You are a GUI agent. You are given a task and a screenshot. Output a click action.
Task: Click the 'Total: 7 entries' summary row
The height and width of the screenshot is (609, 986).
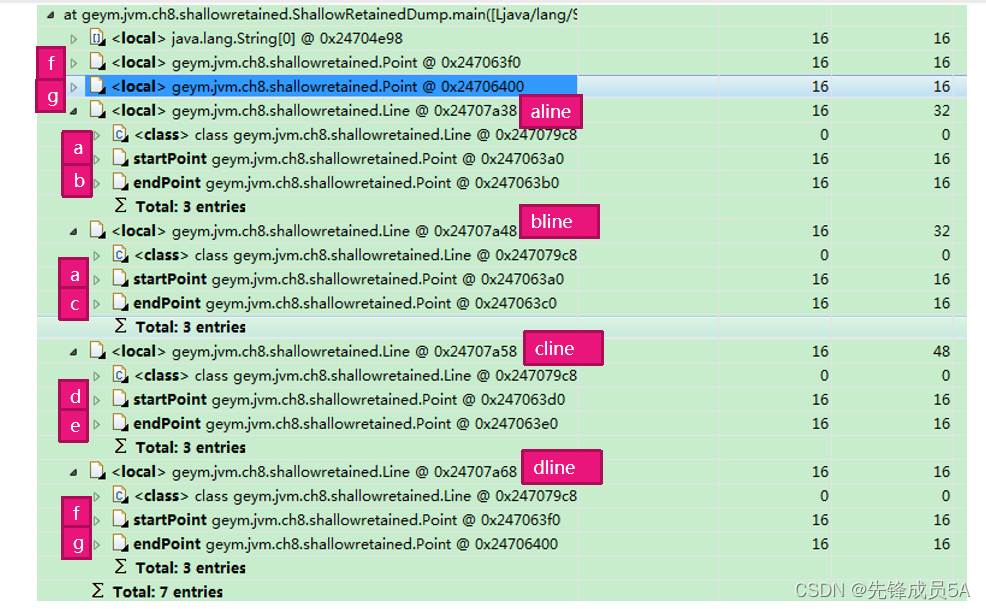pyautogui.click(x=167, y=592)
